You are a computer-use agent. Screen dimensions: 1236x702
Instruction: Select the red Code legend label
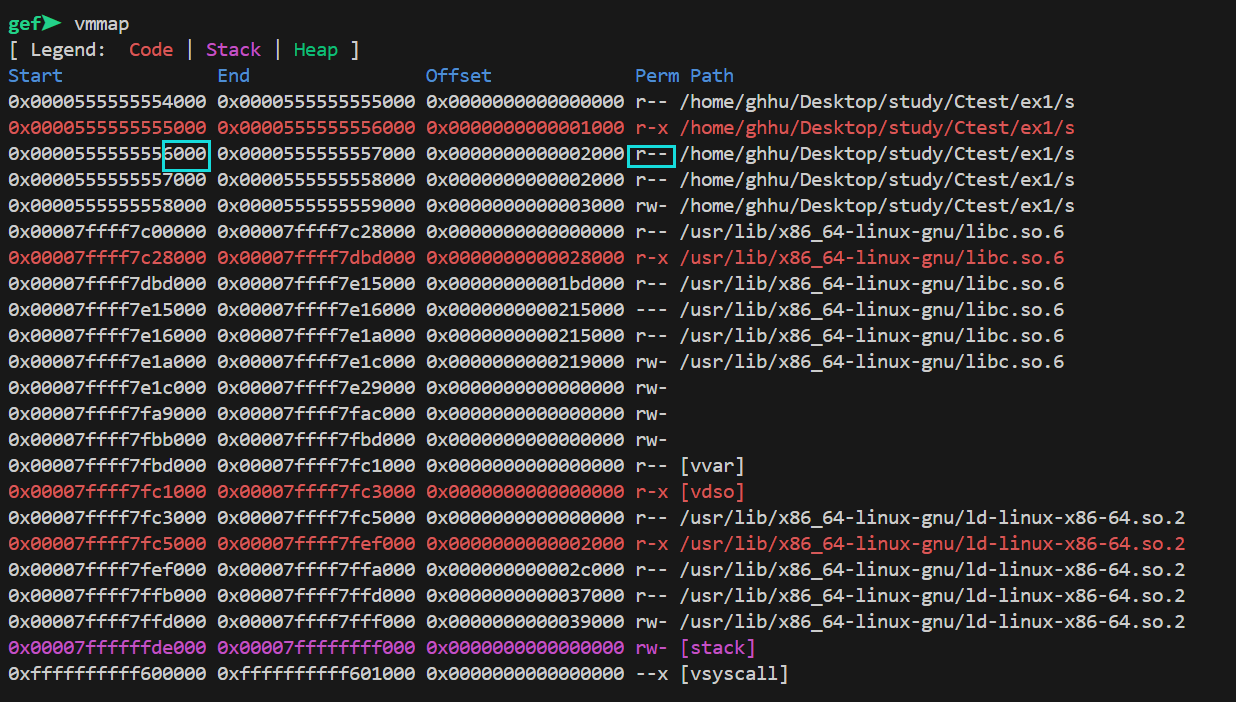[151, 49]
